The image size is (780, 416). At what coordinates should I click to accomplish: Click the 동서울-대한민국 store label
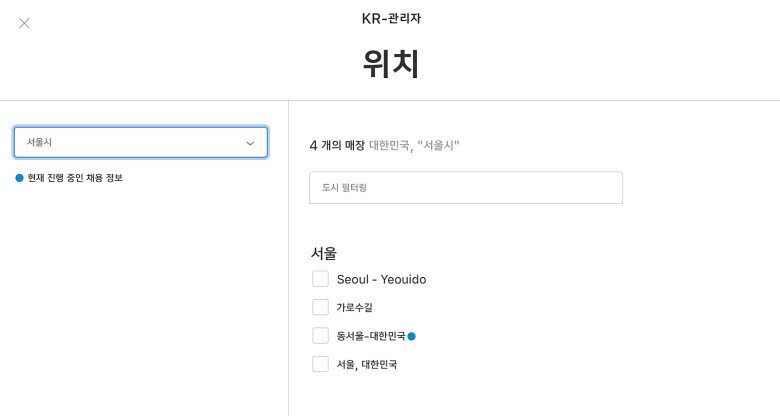coord(371,336)
